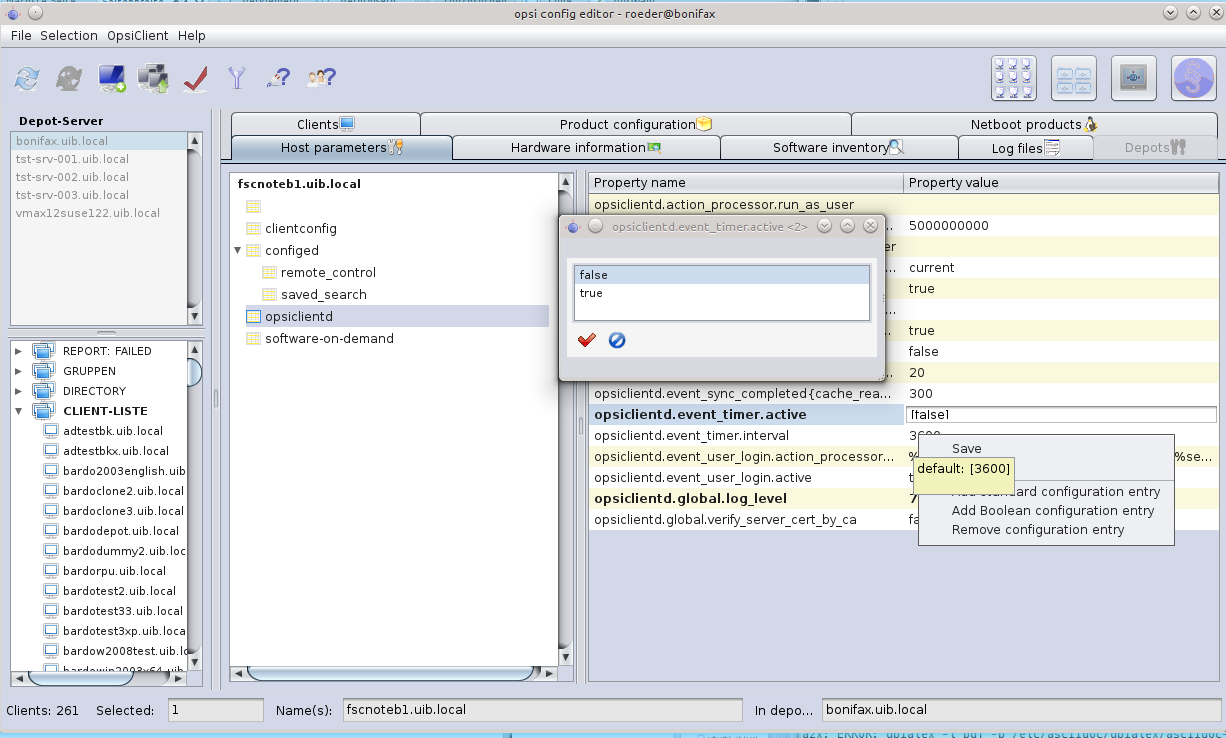Choose Remove configuration entry
The width and height of the screenshot is (1226, 738).
pyautogui.click(x=1038, y=529)
